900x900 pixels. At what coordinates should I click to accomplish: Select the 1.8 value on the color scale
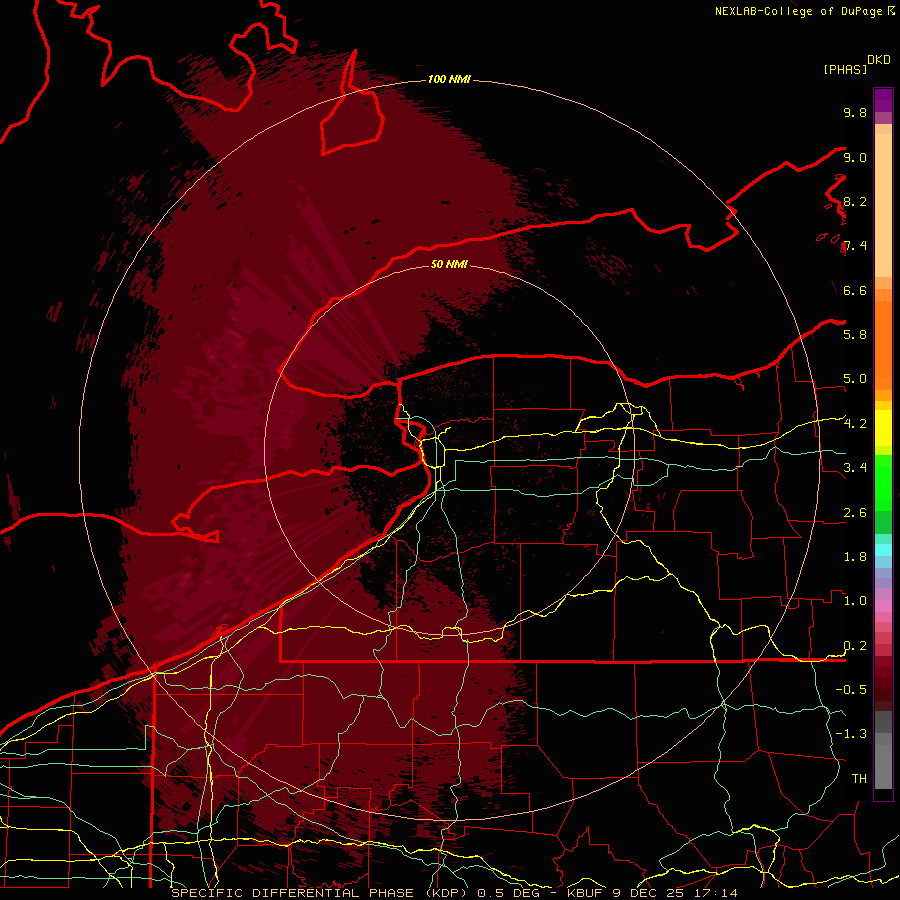(x=855, y=557)
